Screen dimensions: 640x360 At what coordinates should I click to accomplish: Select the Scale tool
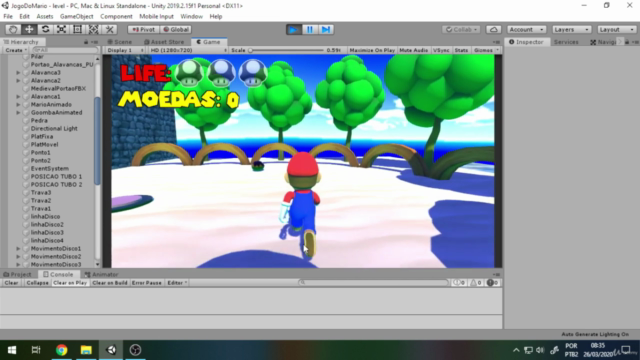61,29
